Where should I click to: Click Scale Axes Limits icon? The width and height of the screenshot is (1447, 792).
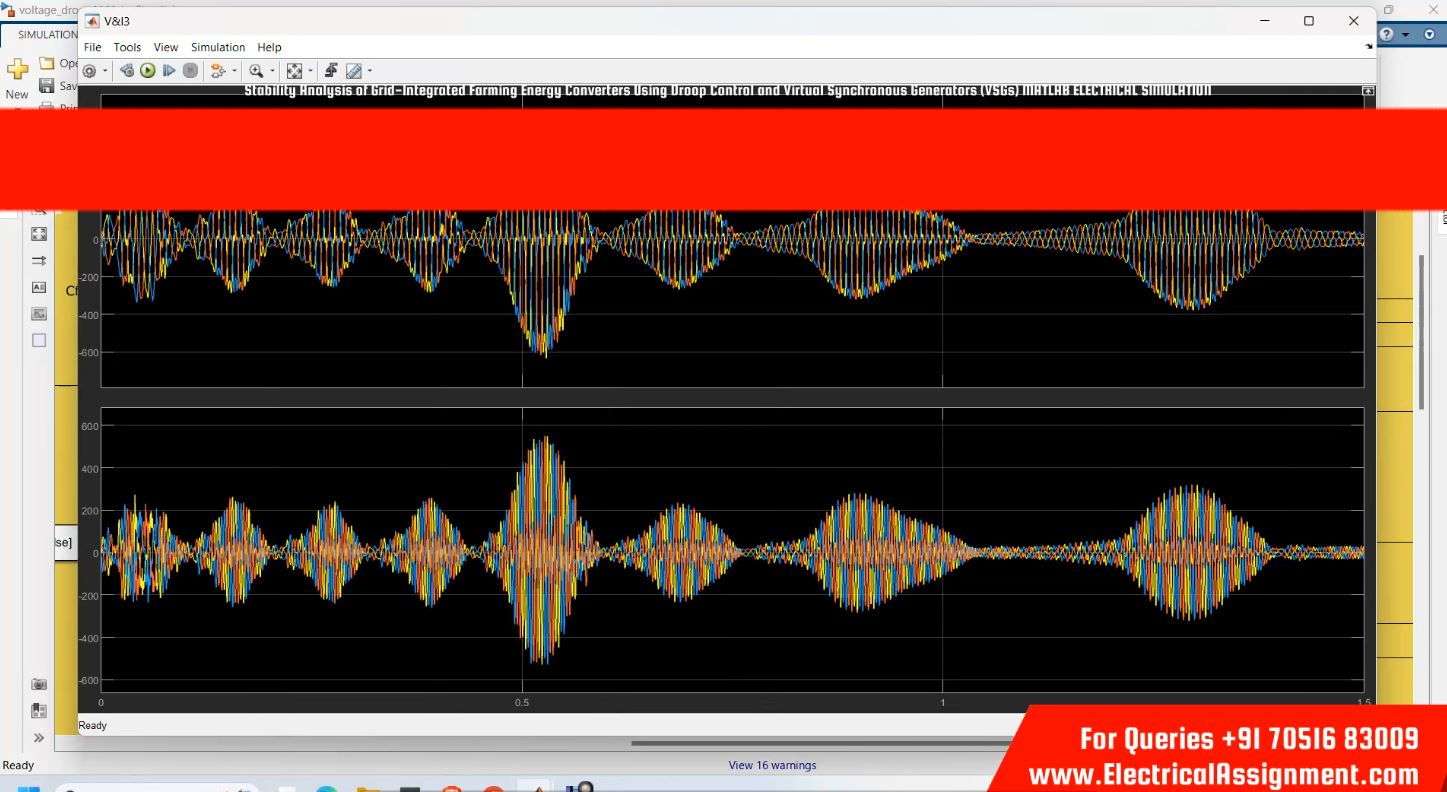click(294, 71)
